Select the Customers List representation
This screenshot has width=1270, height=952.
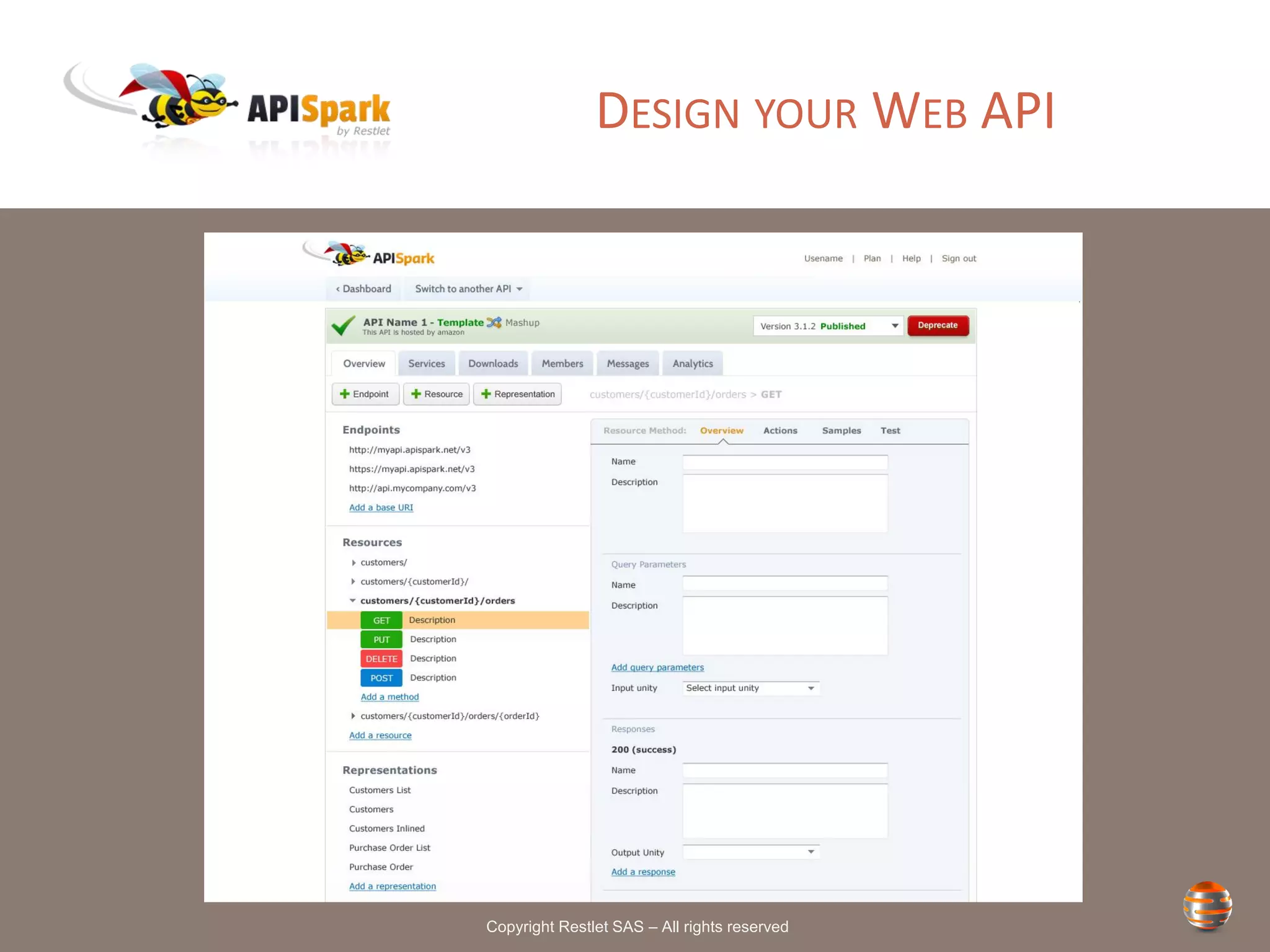[x=380, y=790]
